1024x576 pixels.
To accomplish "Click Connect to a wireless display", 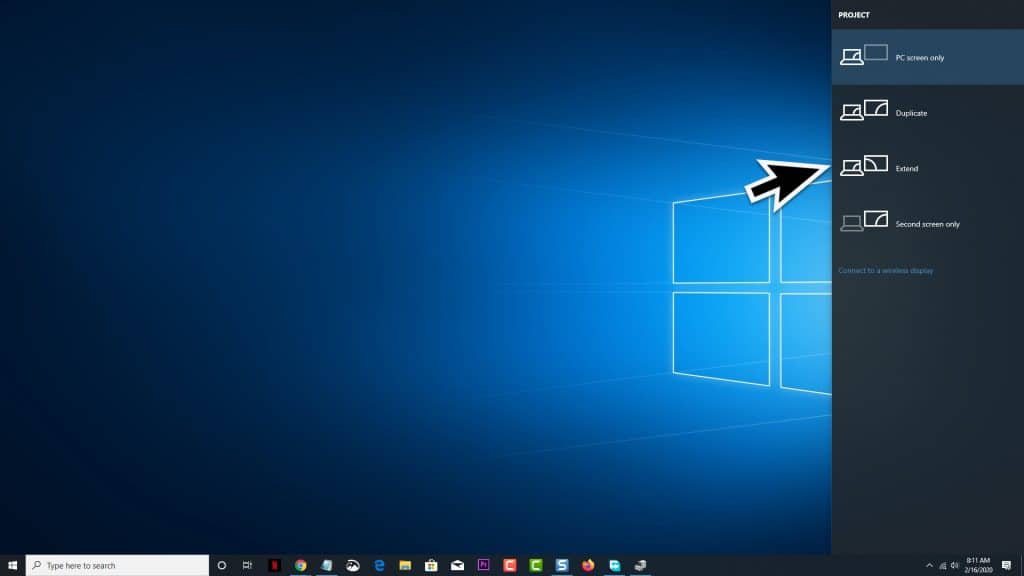I will (x=888, y=270).
